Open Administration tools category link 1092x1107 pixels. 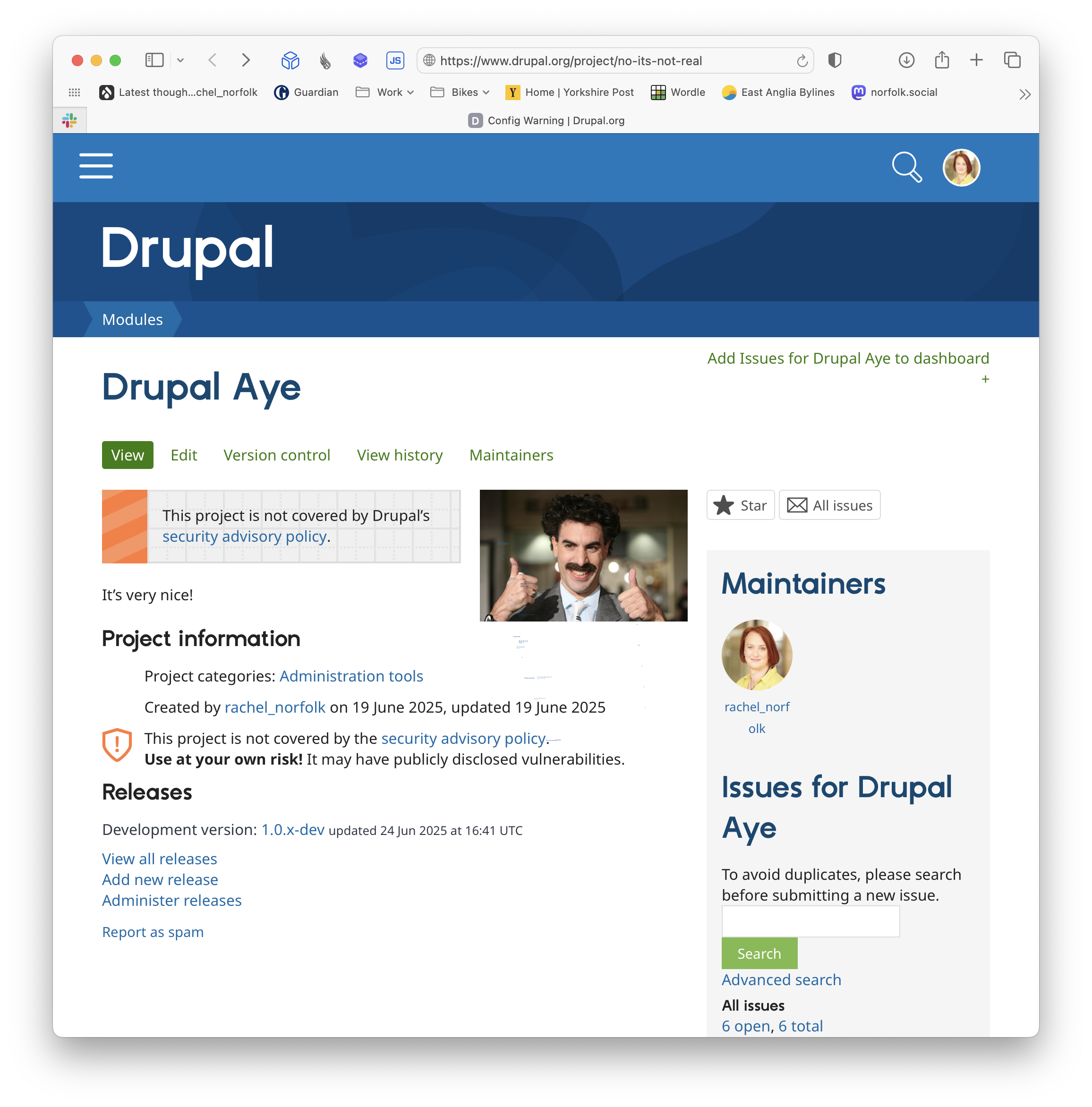351,676
